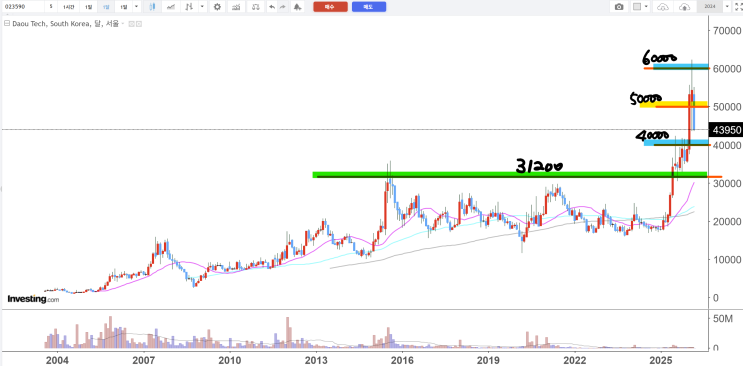Click the alert bell icon in toolbar
The height and width of the screenshot is (366, 743).
(x=297, y=7)
